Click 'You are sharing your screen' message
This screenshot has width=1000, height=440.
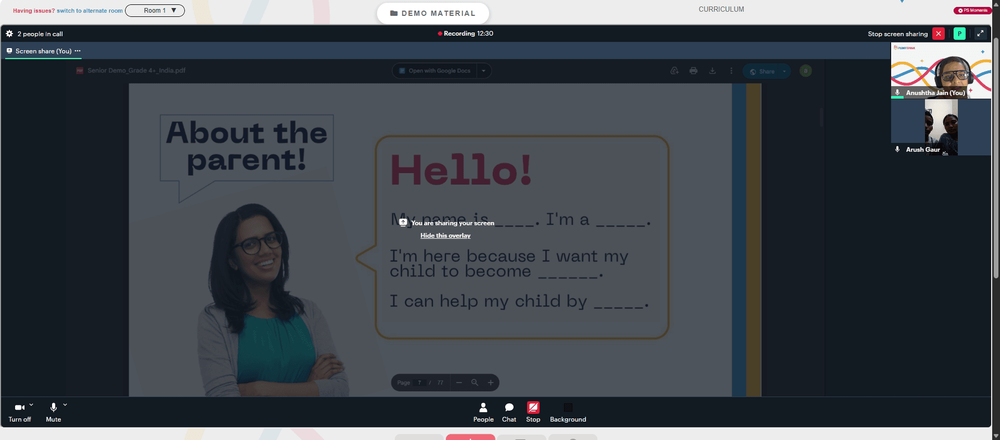452,223
